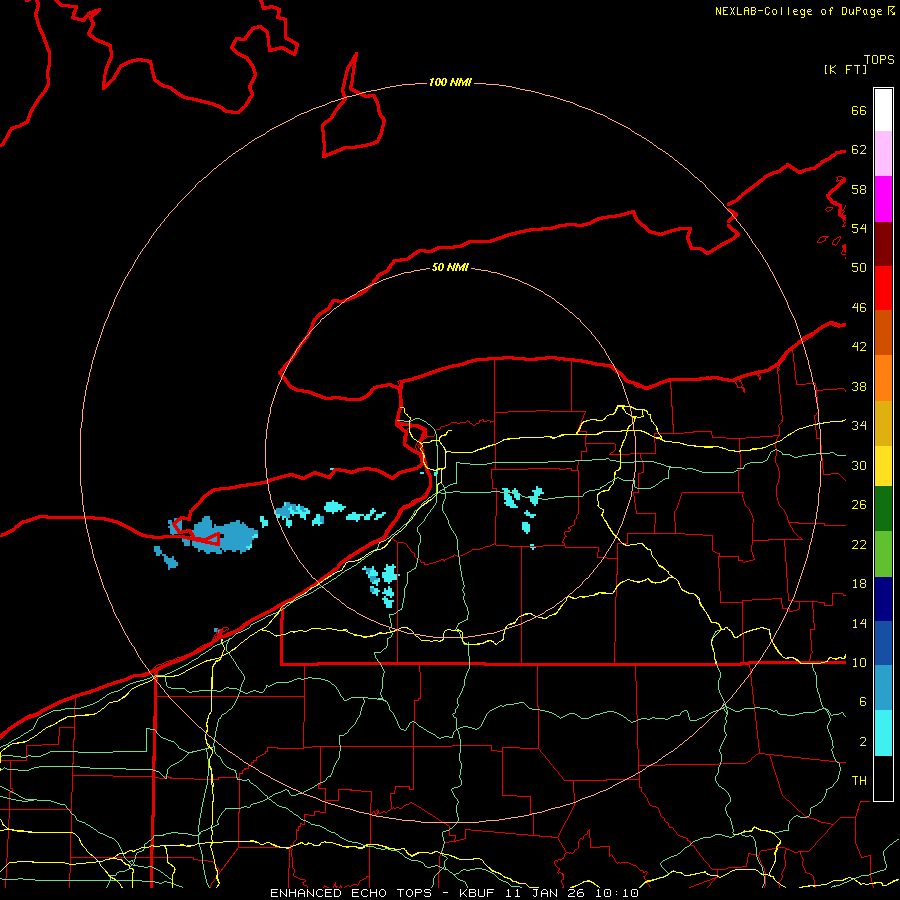The height and width of the screenshot is (900, 900).
Task: Click the "18" legend value
Action: point(859,584)
